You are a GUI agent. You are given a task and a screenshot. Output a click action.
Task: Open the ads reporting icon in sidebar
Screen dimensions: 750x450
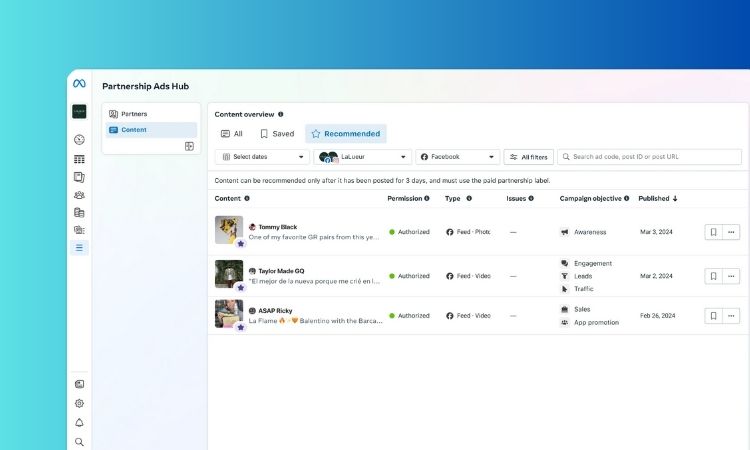coord(79,230)
